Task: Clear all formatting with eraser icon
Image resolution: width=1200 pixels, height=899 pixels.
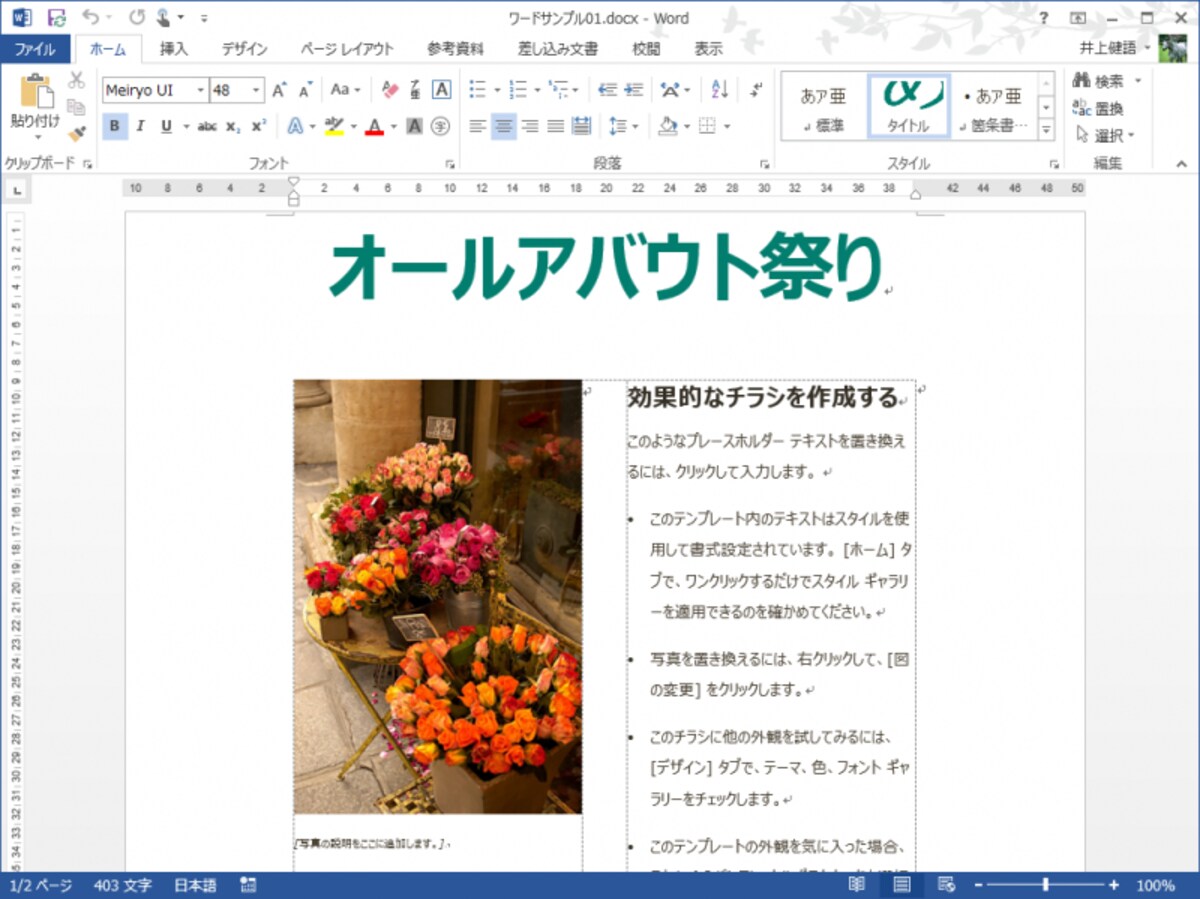Action: [x=390, y=90]
